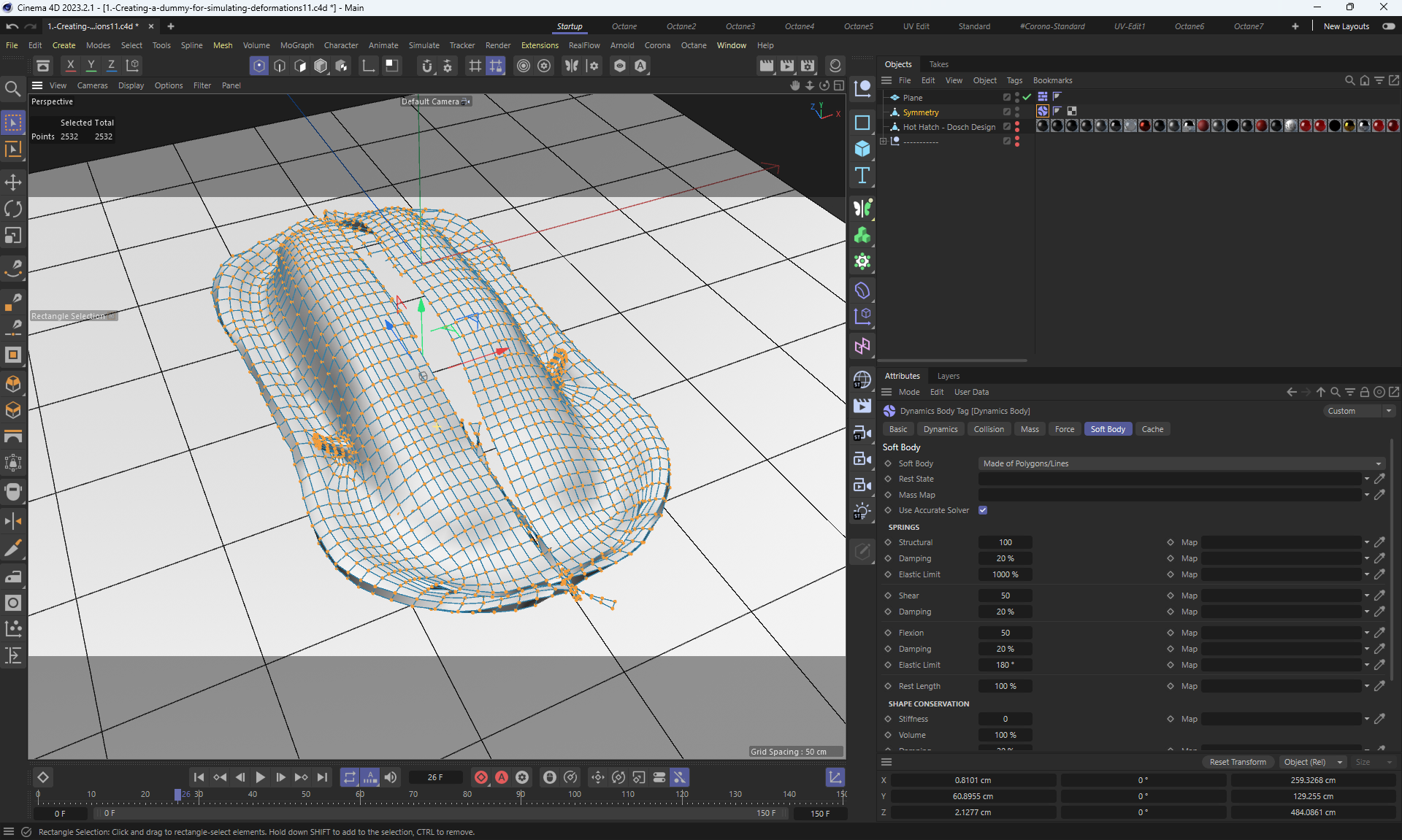Click the Cube primitive icon
Screen dimensions: 1402x840
tap(862, 149)
